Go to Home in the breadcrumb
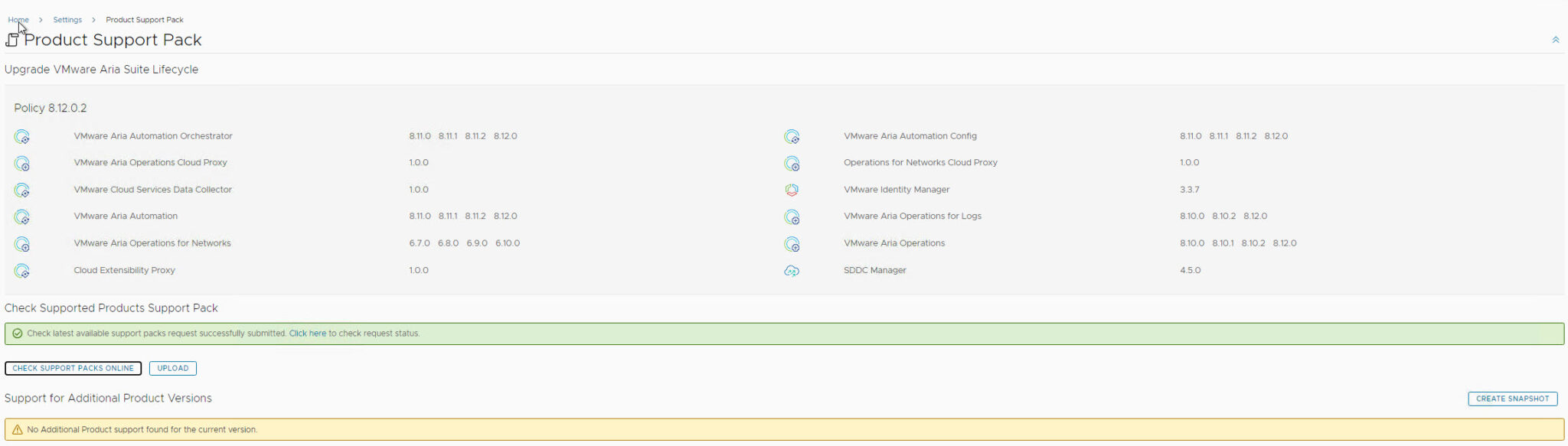1568x446 pixels. click(18, 20)
